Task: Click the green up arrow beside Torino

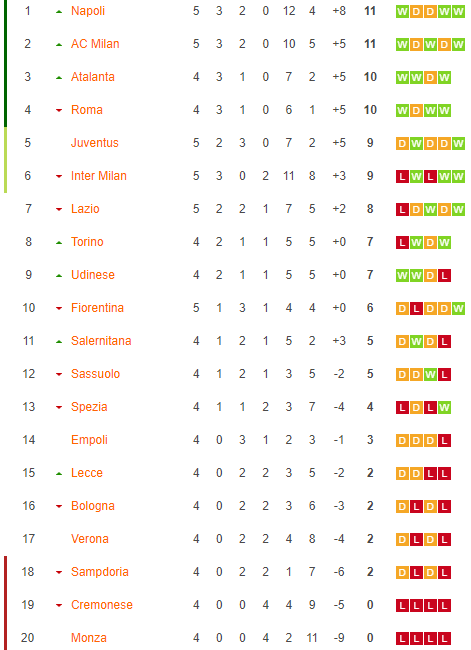Action: pos(59,243)
